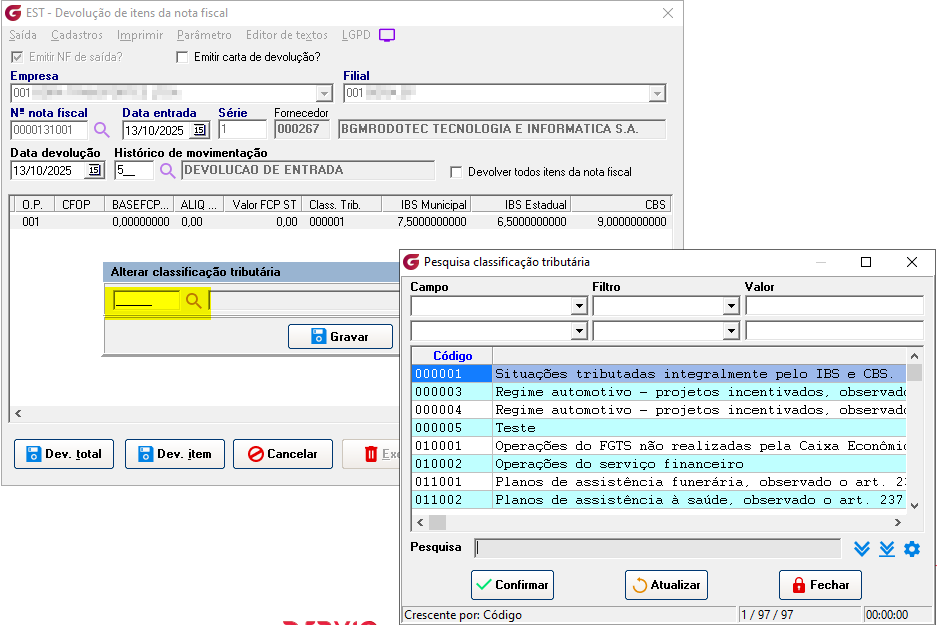Click the Dev. item button
937x625 pixels.
[175, 454]
